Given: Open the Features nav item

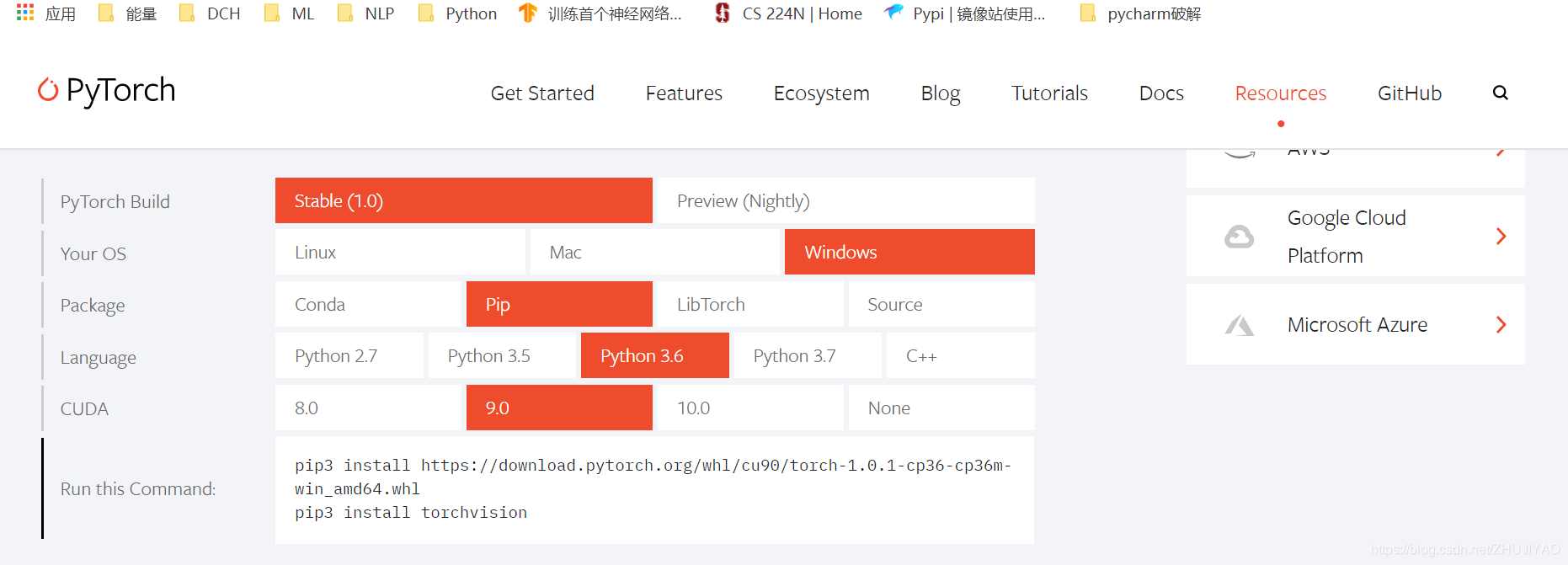Looking at the screenshot, I should (684, 93).
